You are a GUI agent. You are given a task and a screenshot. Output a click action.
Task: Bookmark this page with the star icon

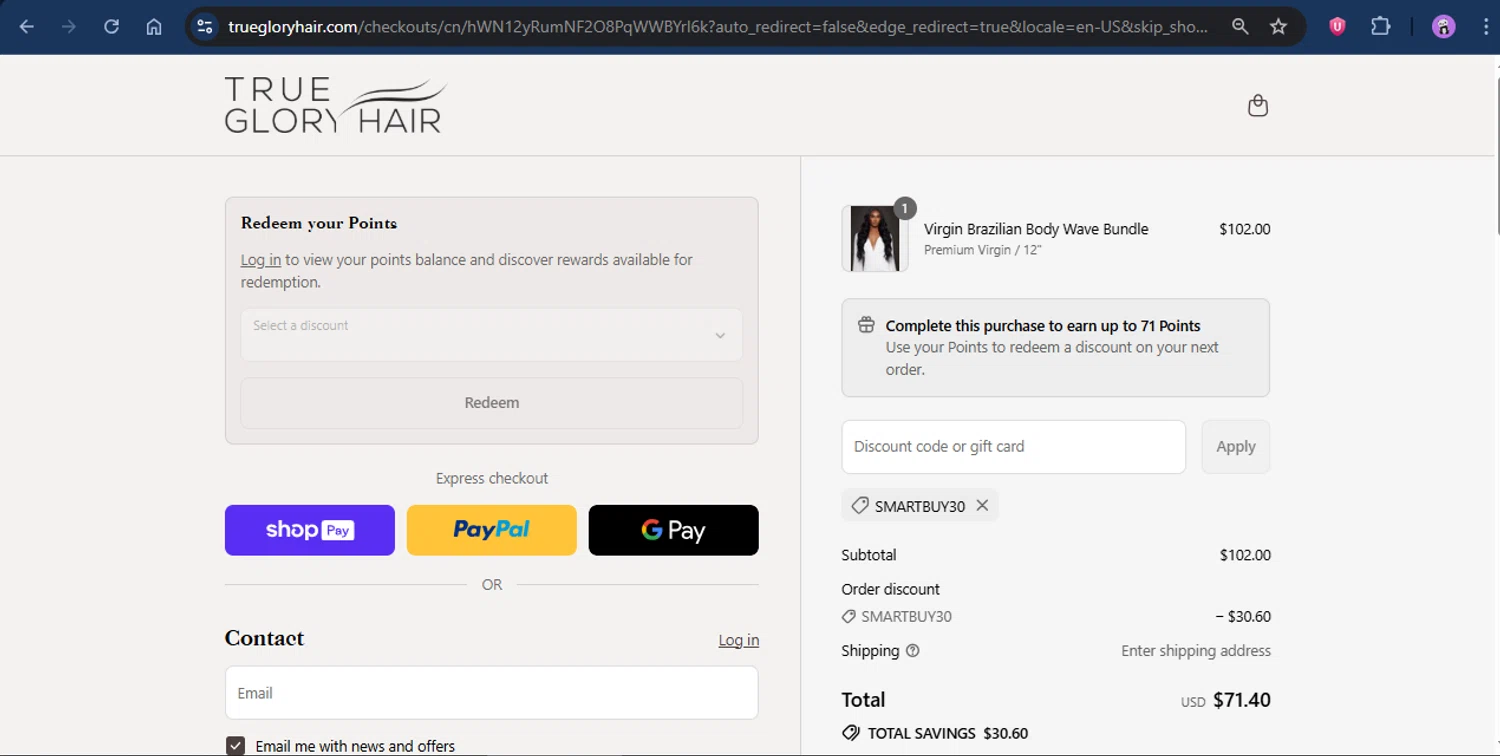(1278, 27)
